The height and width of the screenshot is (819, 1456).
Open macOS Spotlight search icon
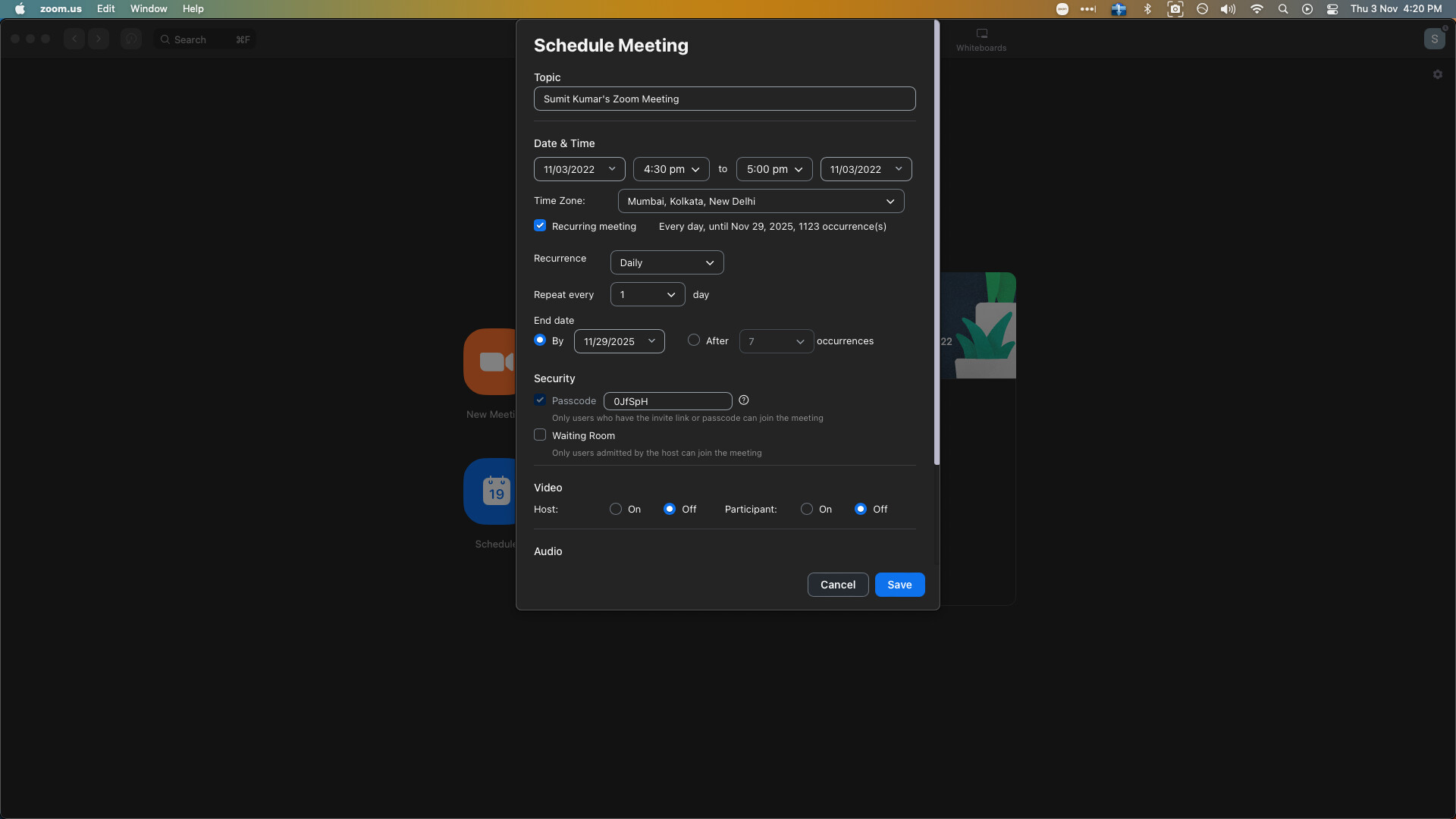(x=1282, y=9)
